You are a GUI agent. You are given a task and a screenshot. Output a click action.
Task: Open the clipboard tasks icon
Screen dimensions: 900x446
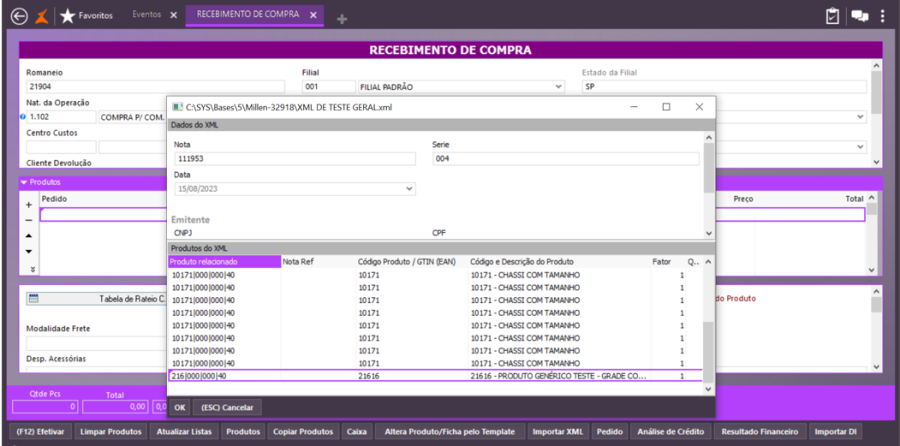click(832, 16)
